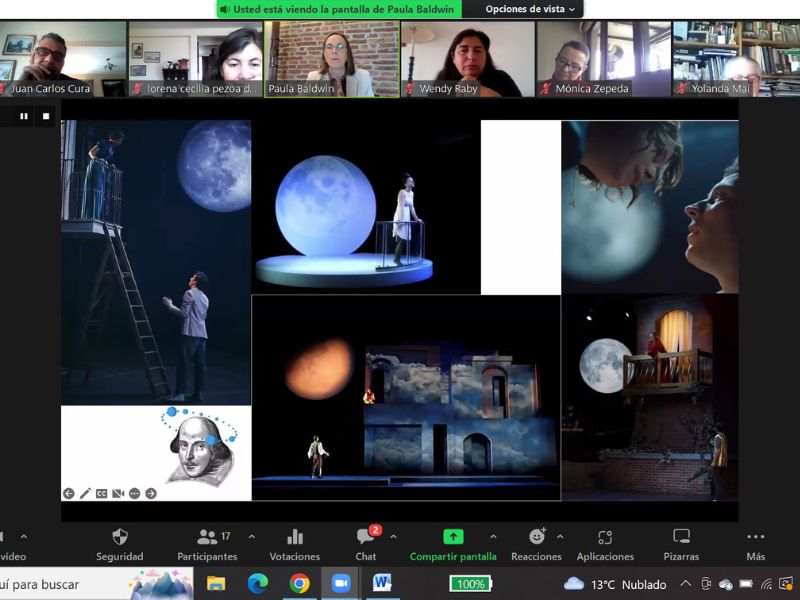Open Votaciones polls
The image size is (800, 600).
tap(294, 544)
